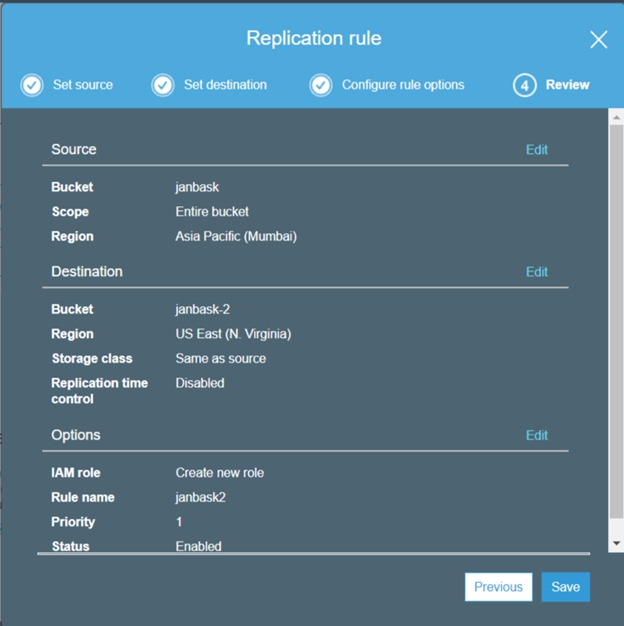The image size is (624, 626).
Task: Click the vertical scrollbar thumb
Action: pos(616,320)
